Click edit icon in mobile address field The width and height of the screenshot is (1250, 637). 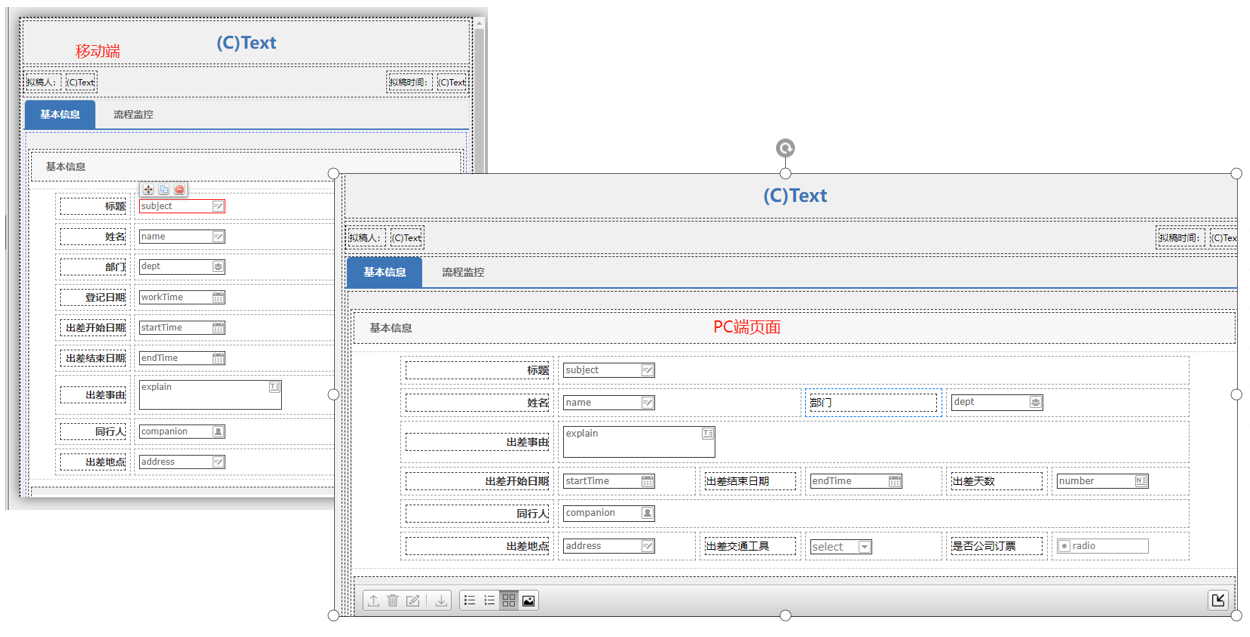click(x=218, y=462)
